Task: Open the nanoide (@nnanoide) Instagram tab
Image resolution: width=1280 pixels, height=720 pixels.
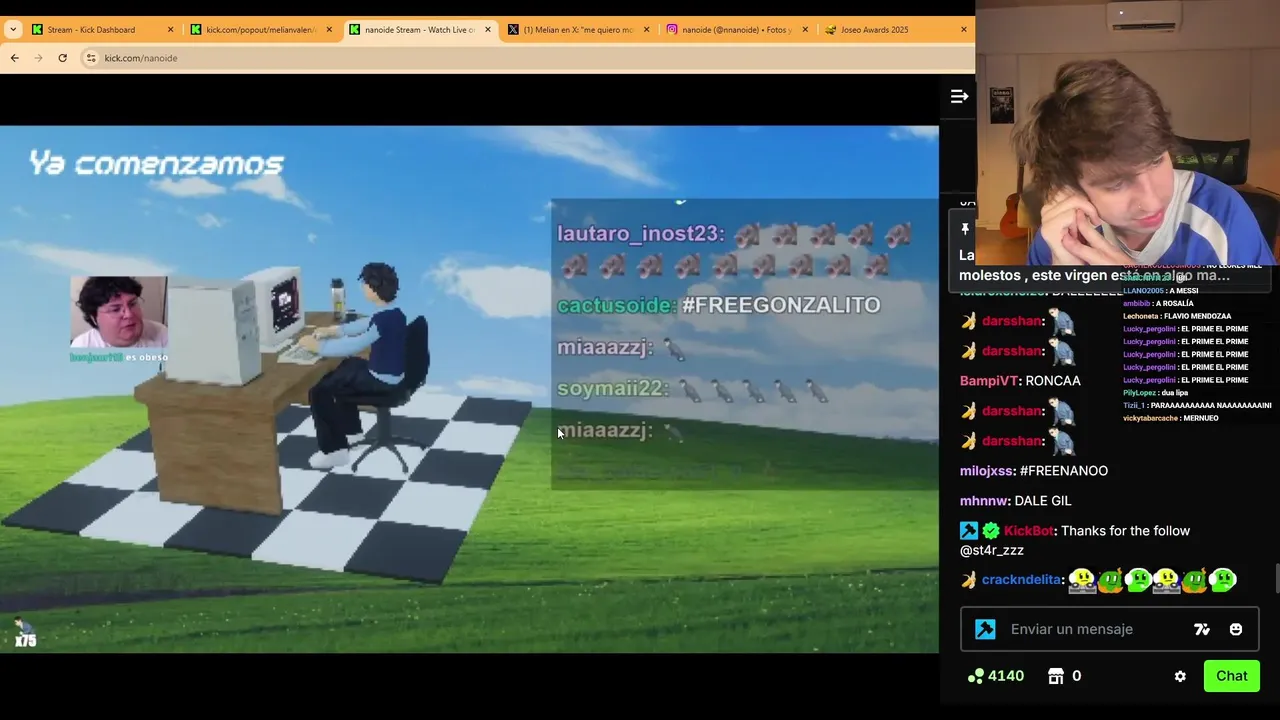Action: coord(737,29)
